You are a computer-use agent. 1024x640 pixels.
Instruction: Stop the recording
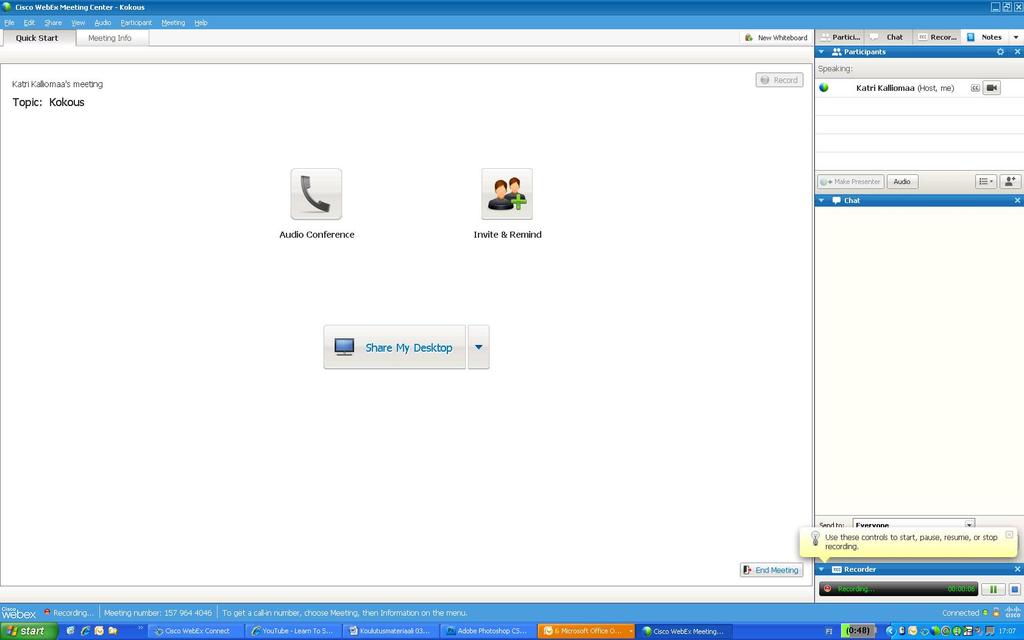(x=1014, y=589)
